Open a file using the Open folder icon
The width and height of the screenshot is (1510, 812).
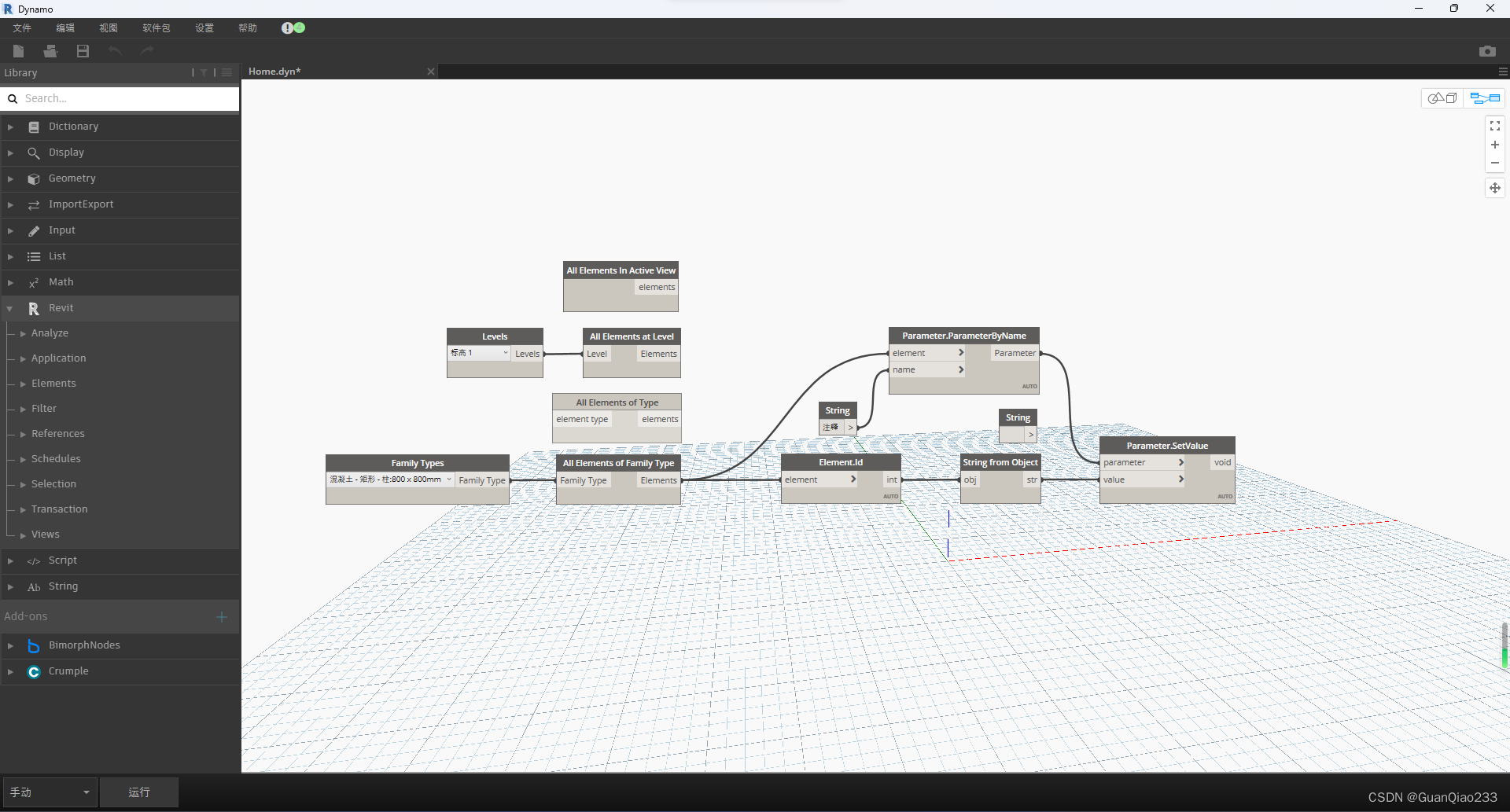point(50,50)
